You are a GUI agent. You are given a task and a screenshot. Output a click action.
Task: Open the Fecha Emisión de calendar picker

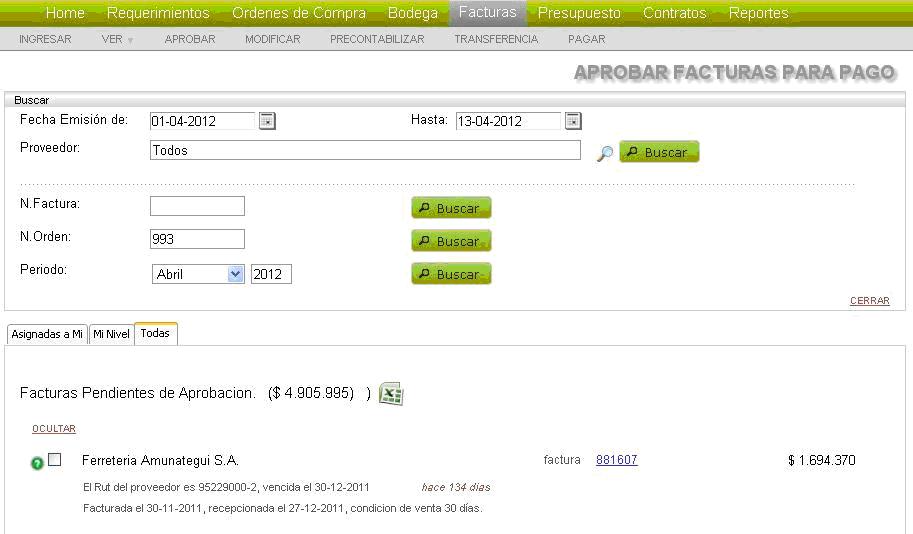click(x=267, y=121)
